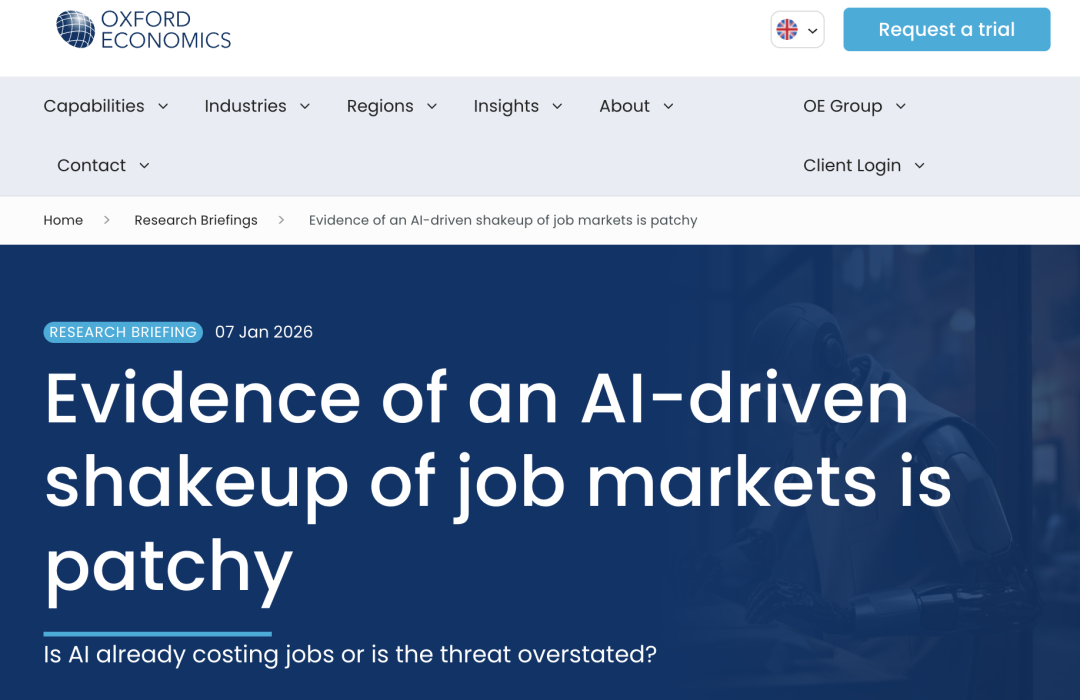
Task: Click the UK flag language icon
Action: pos(787,30)
